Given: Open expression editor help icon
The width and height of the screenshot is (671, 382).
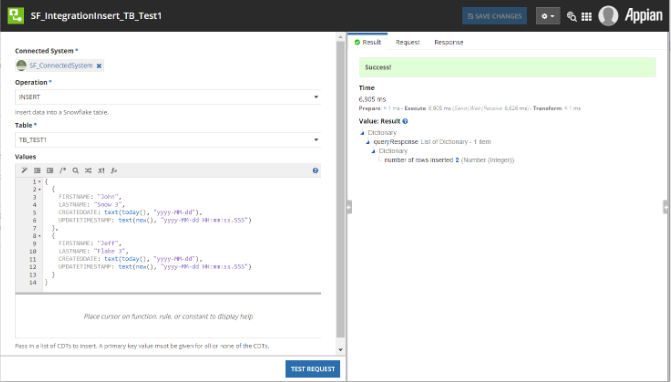Looking at the screenshot, I should pyautogui.click(x=315, y=170).
